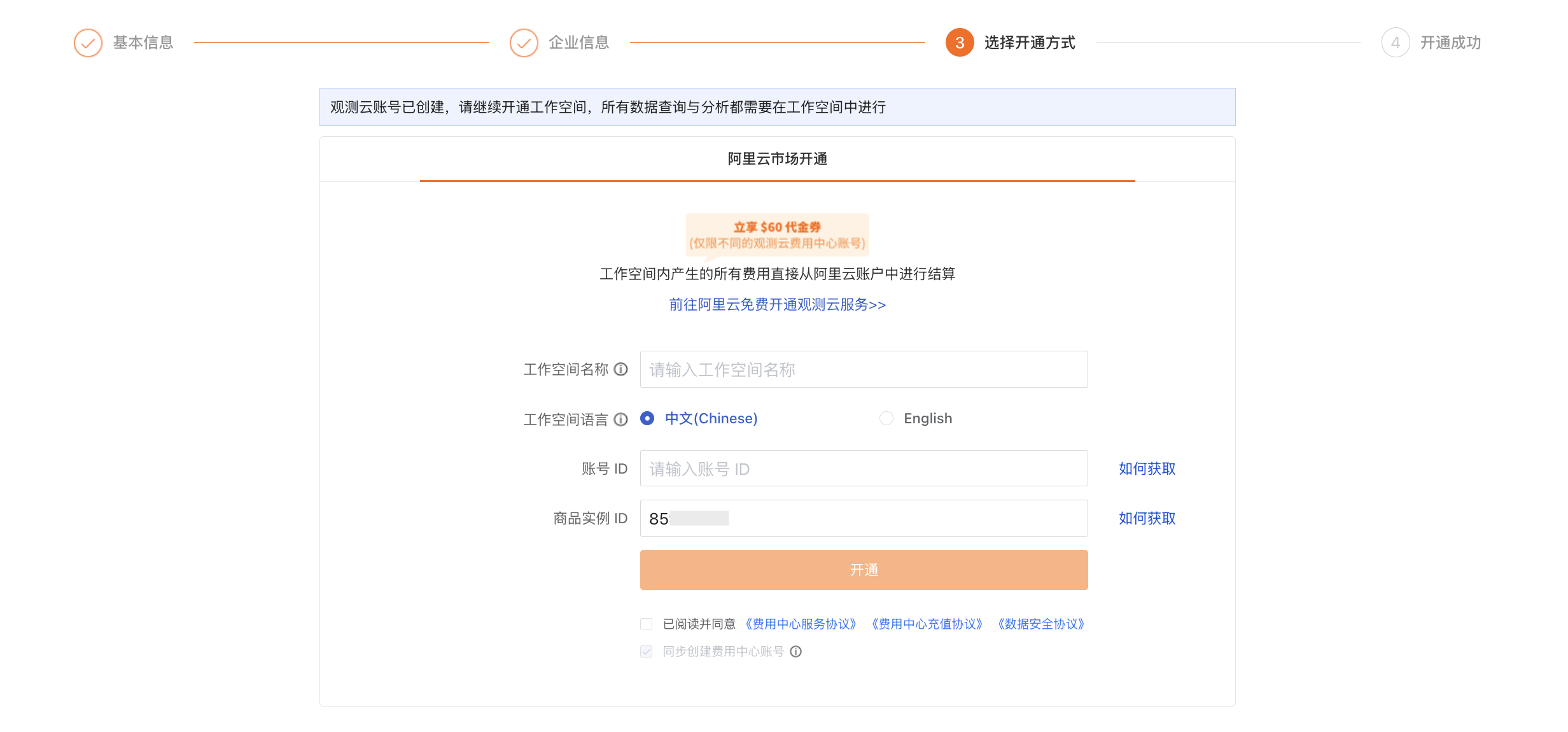Image resolution: width=1568 pixels, height=732 pixels.
Task: Toggle the 同步创建费用中心账号 checkbox
Action: [x=647, y=651]
